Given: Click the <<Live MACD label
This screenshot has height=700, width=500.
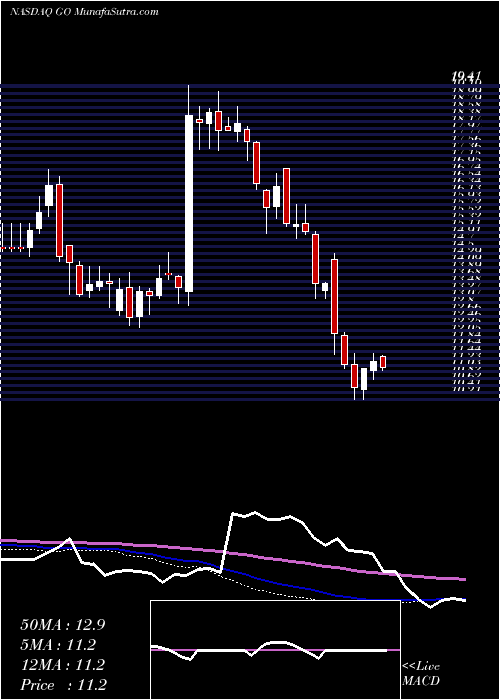Looking at the screenshot, I should (x=421, y=674).
